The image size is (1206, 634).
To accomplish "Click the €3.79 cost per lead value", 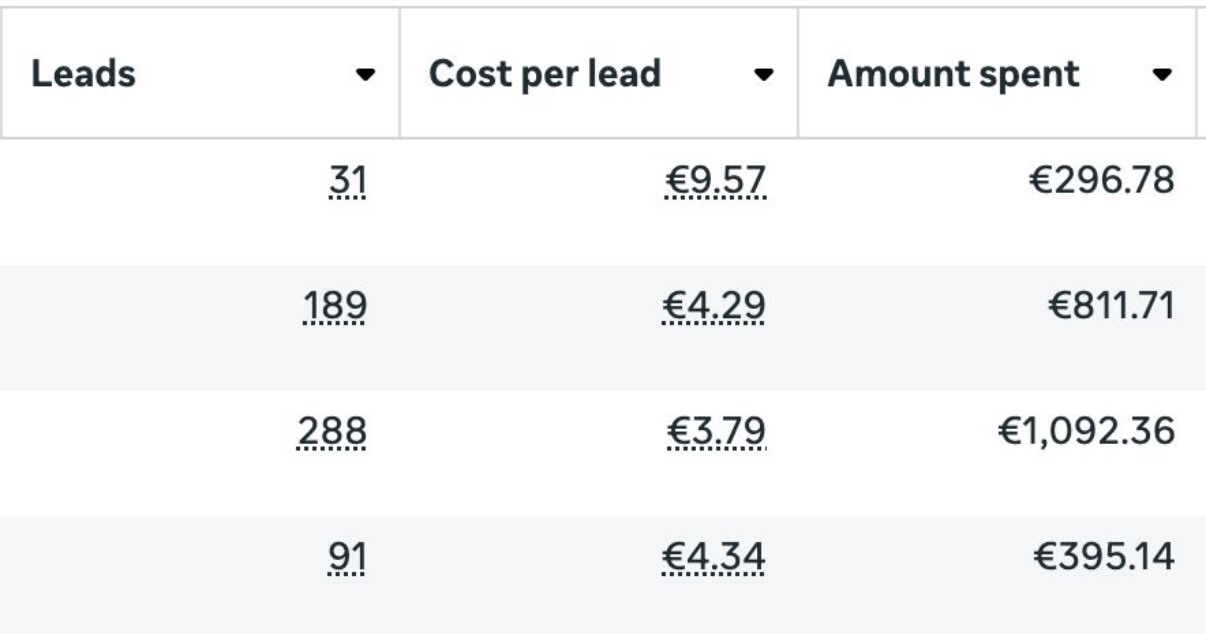I will (x=716, y=431).
